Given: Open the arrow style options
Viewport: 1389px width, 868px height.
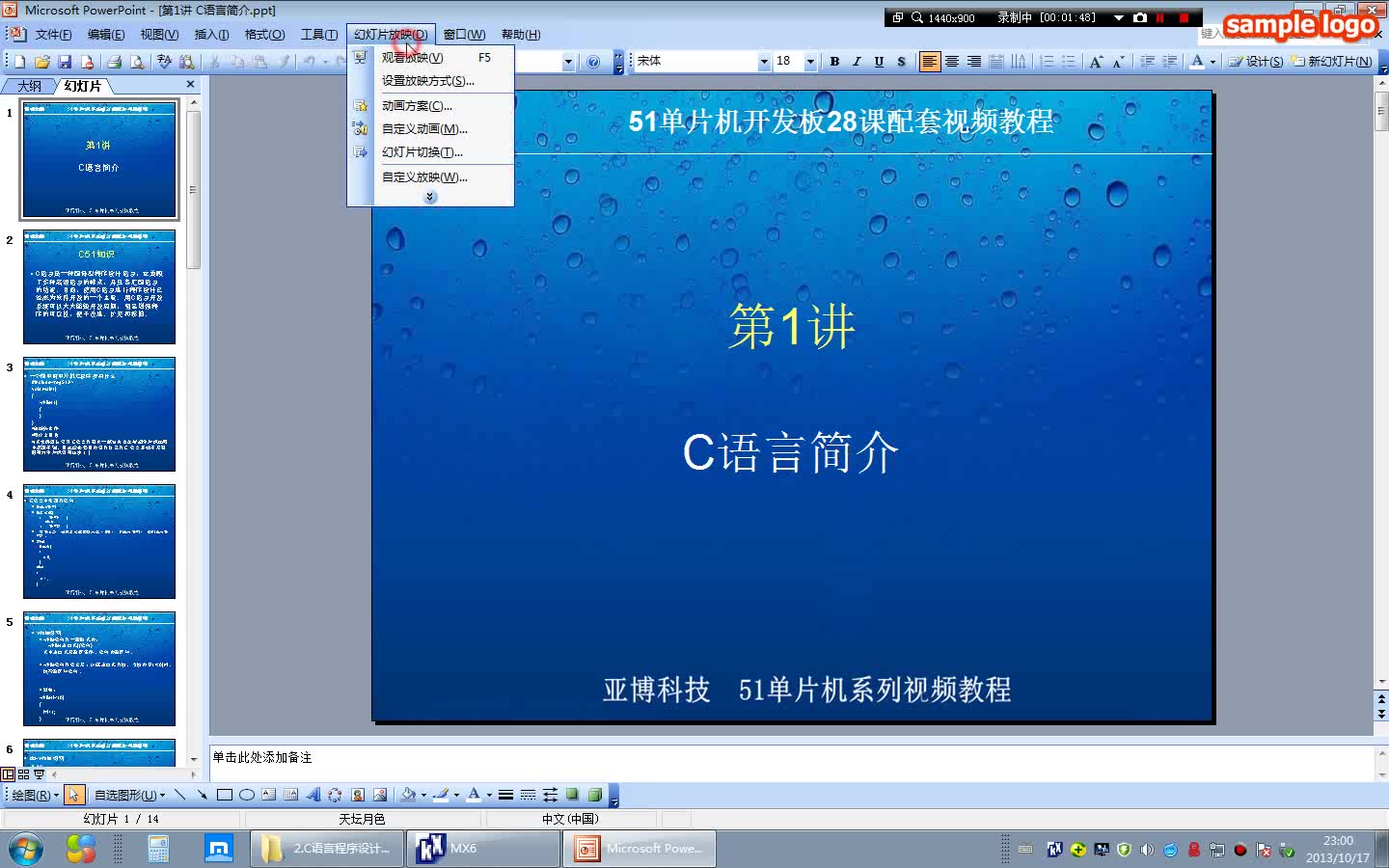Looking at the screenshot, I should (550, 795).
